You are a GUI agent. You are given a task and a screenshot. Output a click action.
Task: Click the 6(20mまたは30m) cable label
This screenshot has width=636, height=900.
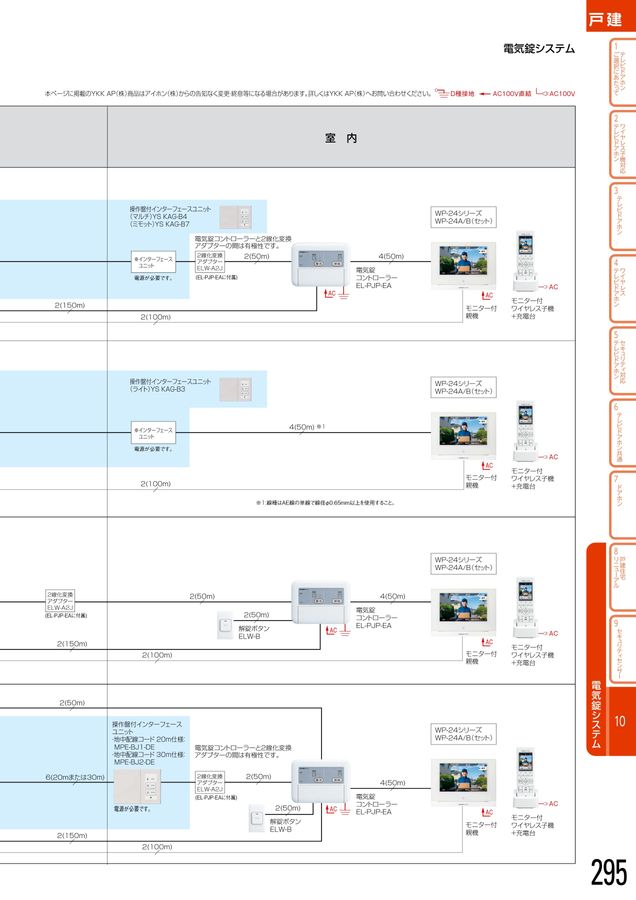click(75, 777)
